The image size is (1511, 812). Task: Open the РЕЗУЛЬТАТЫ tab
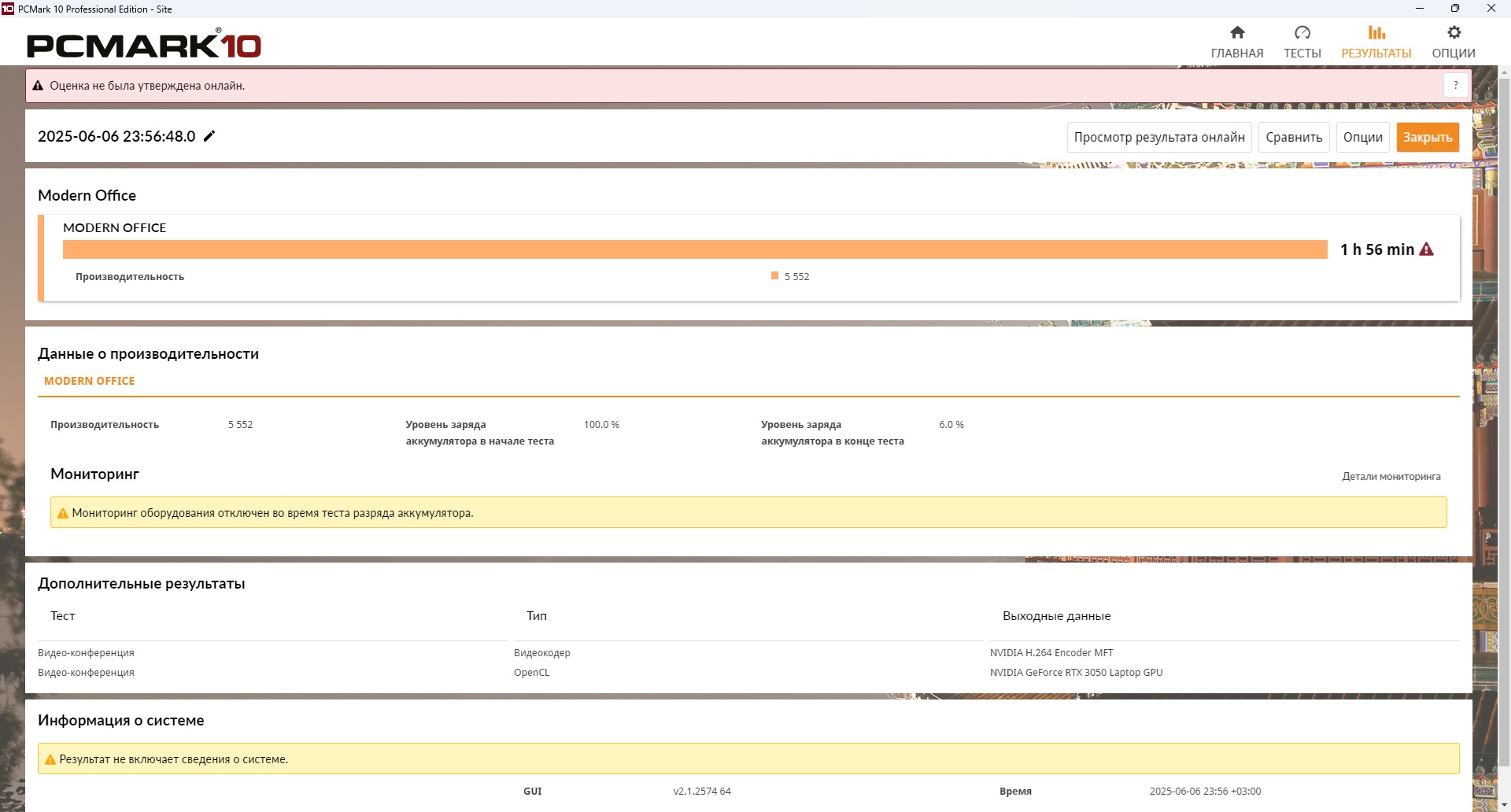[x=1376, y=42]
